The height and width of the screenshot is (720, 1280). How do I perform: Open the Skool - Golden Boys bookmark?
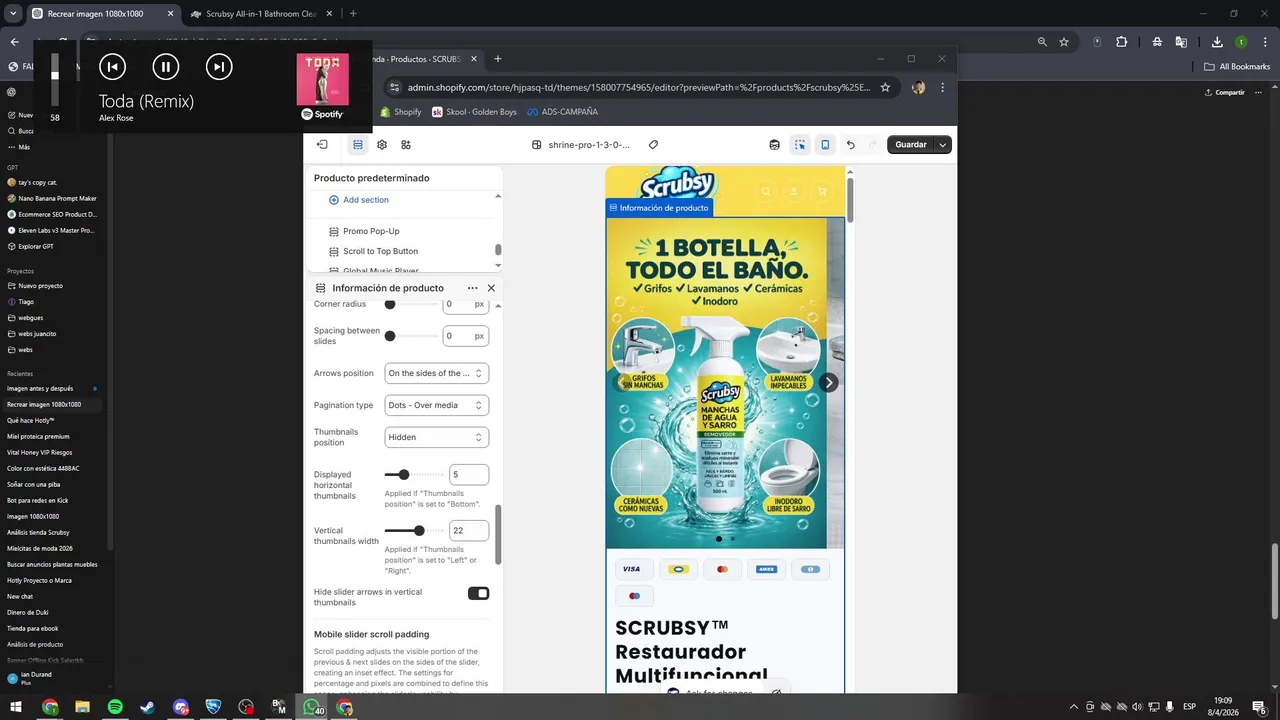(475, 112)
